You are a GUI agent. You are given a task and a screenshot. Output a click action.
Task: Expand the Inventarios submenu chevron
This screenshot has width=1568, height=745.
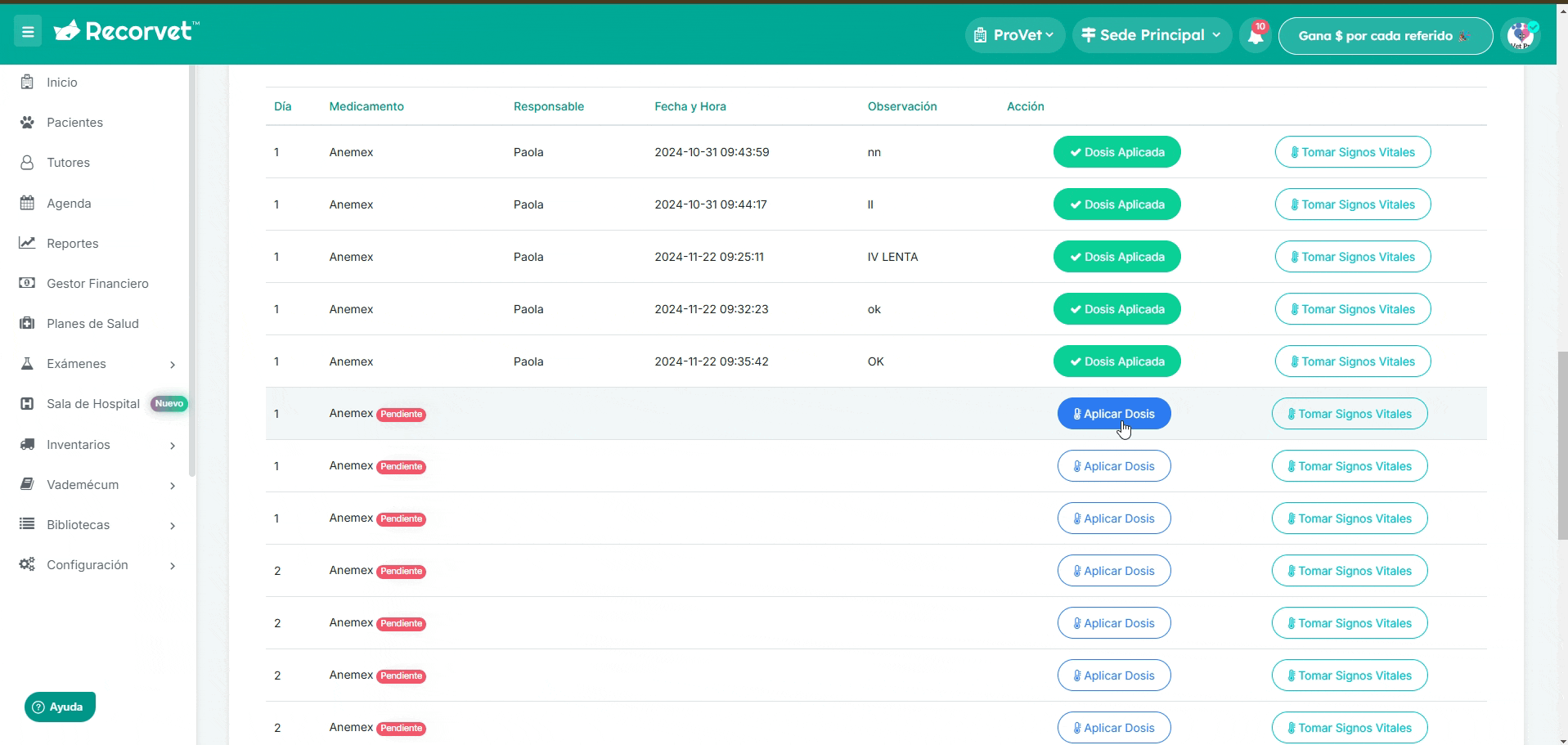point(172,446)
